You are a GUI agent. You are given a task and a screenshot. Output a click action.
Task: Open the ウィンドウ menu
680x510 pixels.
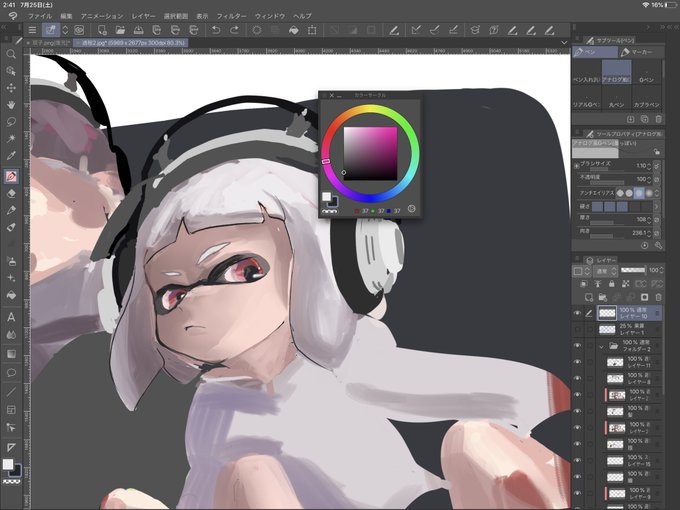pyautogui.click(x=270, y=16)
